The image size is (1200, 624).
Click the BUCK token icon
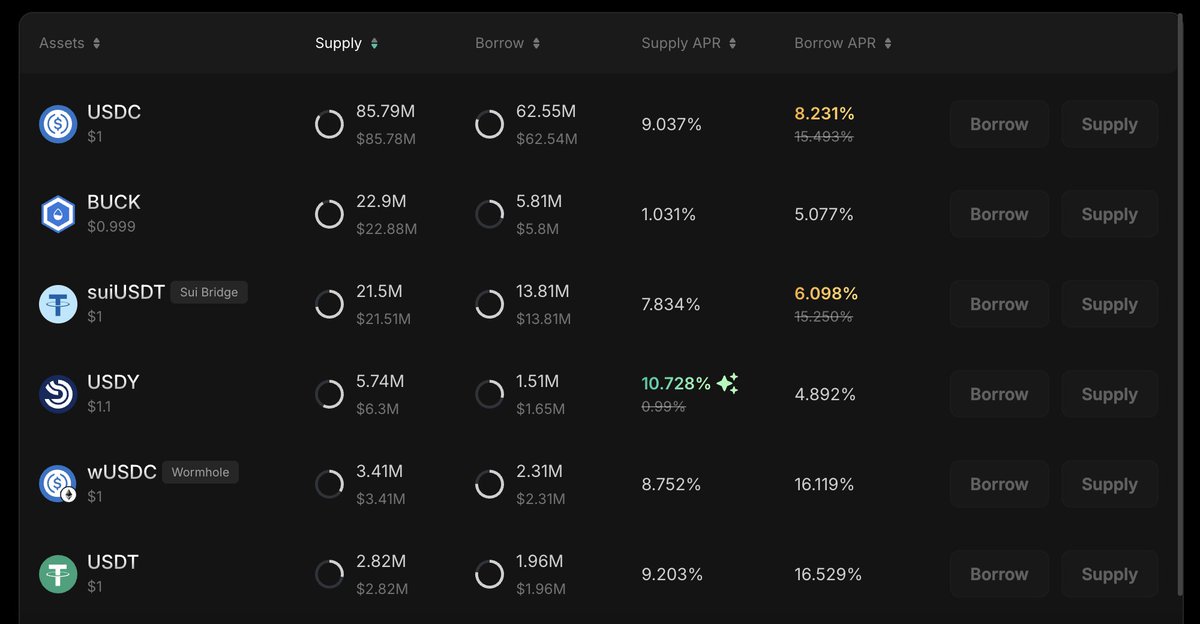(x=58, y=214)
